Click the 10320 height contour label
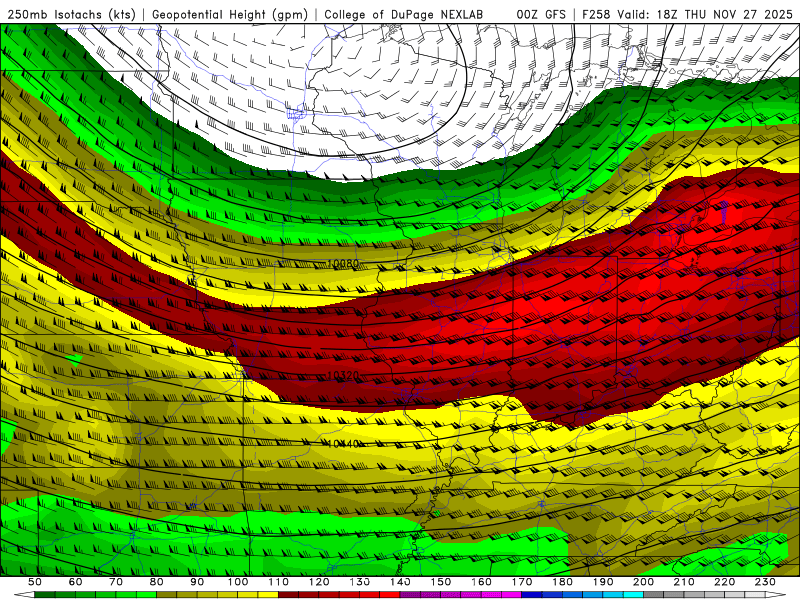 click(x=343, y=376)
